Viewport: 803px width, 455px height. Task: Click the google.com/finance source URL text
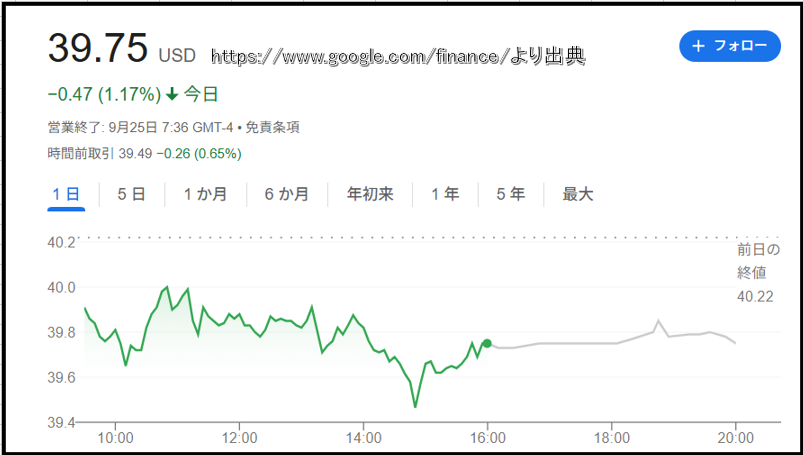click(398, 58)
